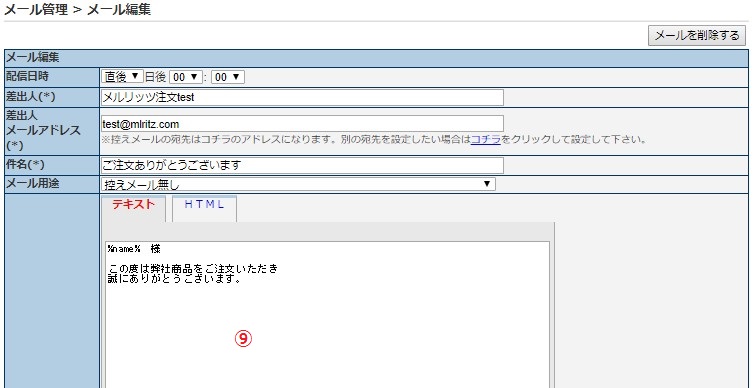Click the メール管理 > メール編集 page heading
This screenshot has width=756, height=388.
[x=78, y=10]
